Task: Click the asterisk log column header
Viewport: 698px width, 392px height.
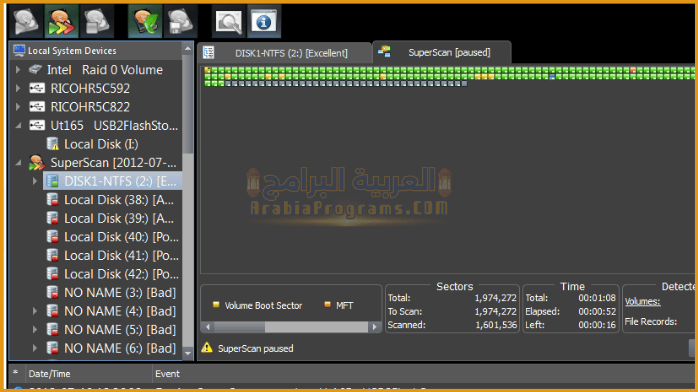Action: coord(16,373)
